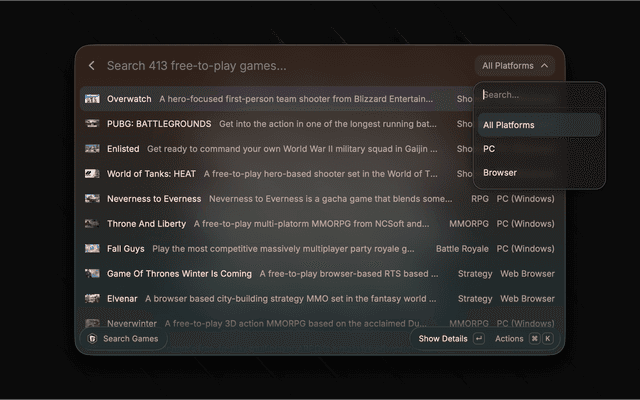The image size is (640, 400).
Task: Select the Search Games footer label
Action: pos(131,338)
